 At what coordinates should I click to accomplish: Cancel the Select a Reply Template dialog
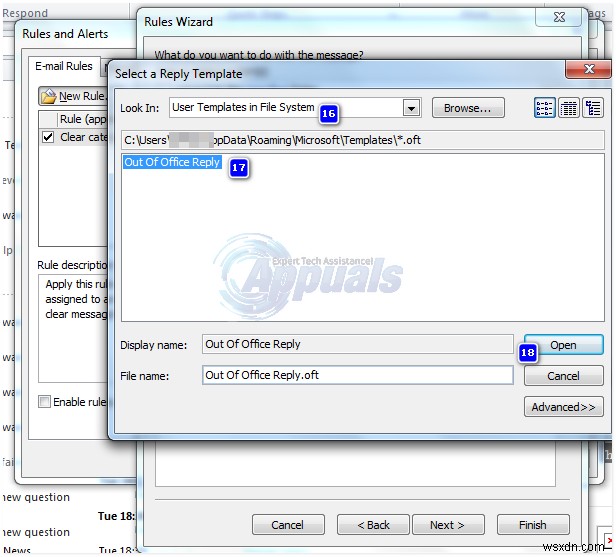tap(563, 376)
